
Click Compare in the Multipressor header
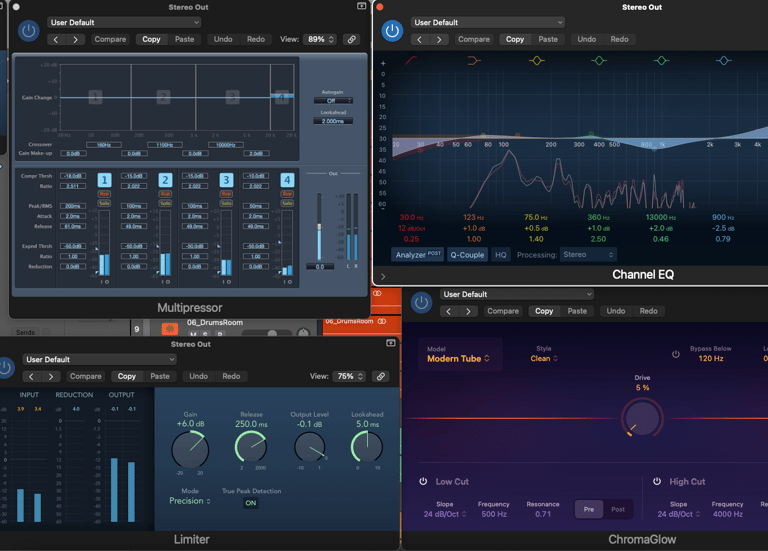pyautogui.click(x=110, y=40)
